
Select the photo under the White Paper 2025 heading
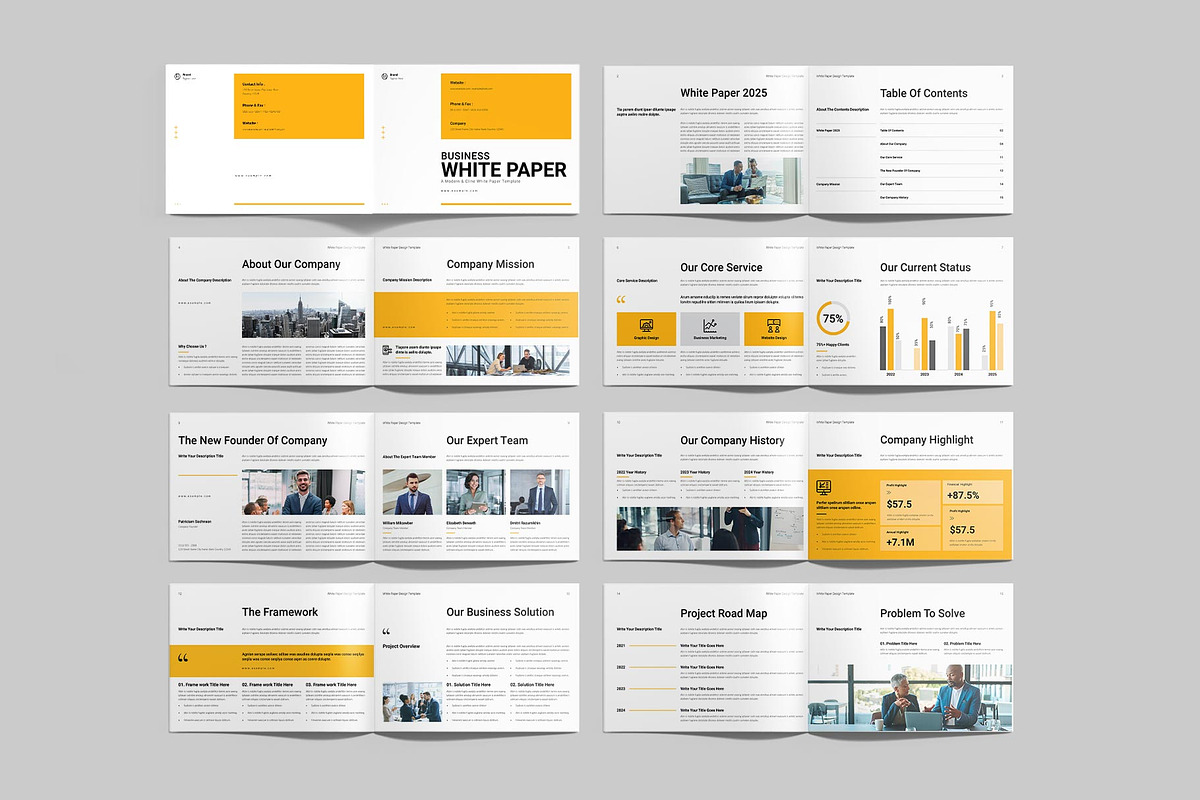click(742, 181)
